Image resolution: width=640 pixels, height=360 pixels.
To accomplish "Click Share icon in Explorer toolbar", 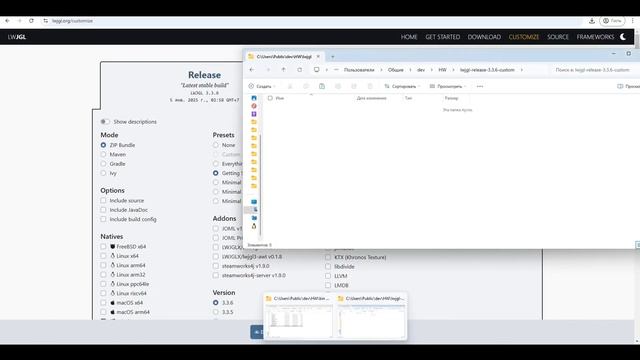I will [x=354, y=86].
